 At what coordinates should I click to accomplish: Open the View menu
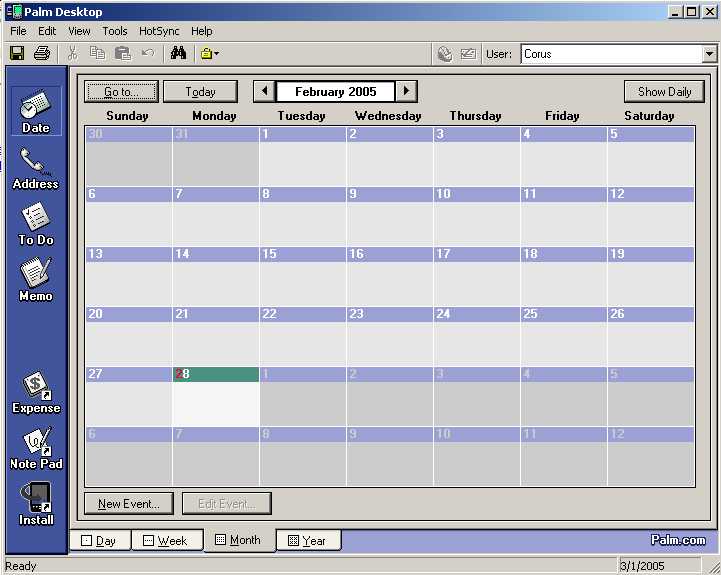click(x=79, y=31)
